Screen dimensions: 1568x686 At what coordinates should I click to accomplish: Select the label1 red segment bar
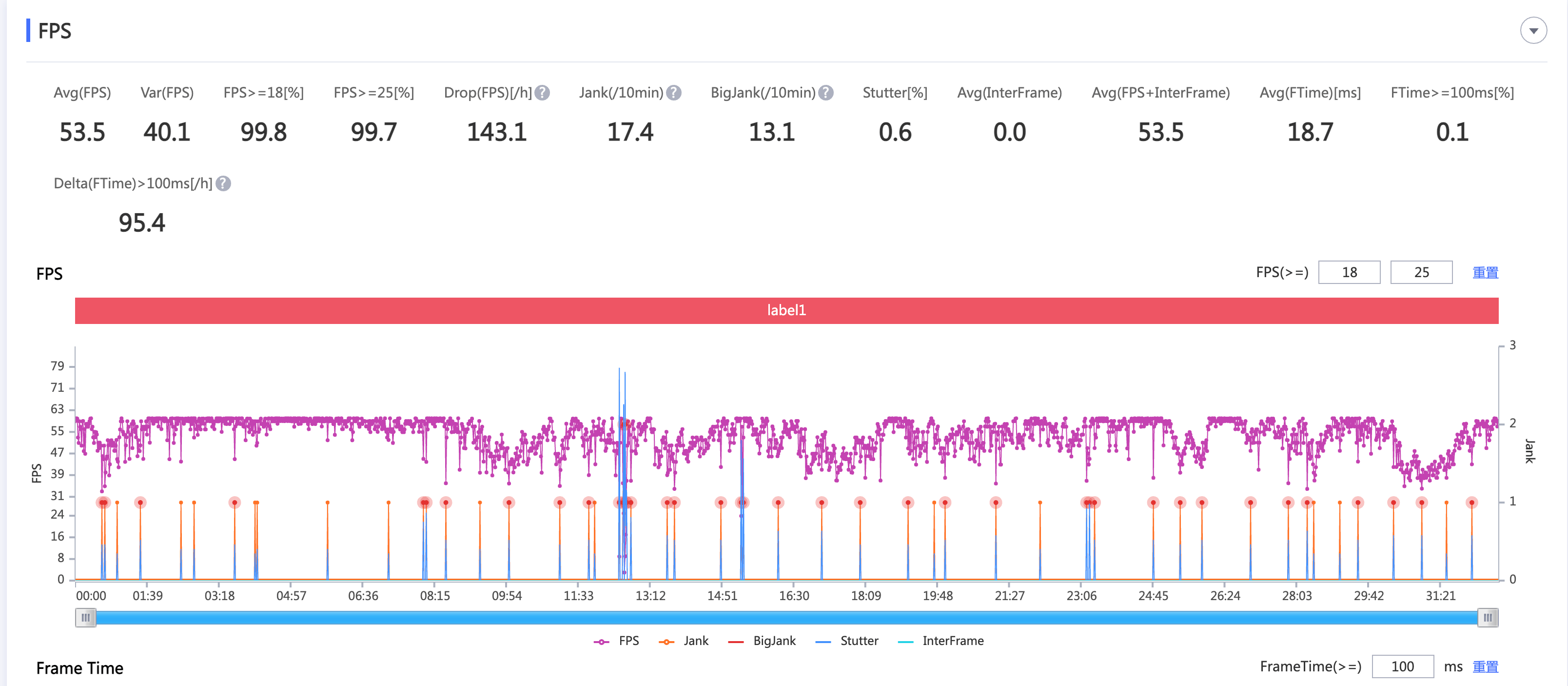[786, 310]
